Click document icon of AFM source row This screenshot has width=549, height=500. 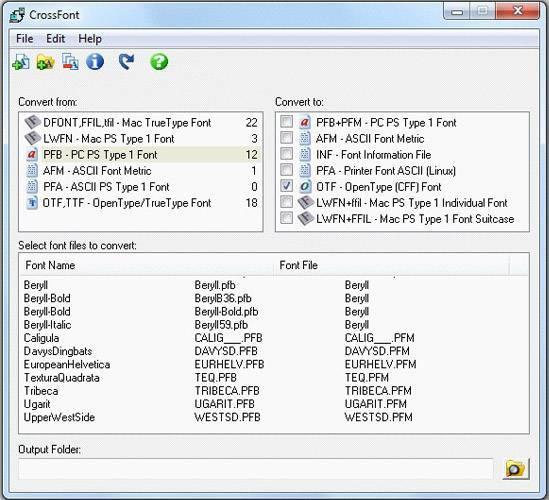coord(32,171)
